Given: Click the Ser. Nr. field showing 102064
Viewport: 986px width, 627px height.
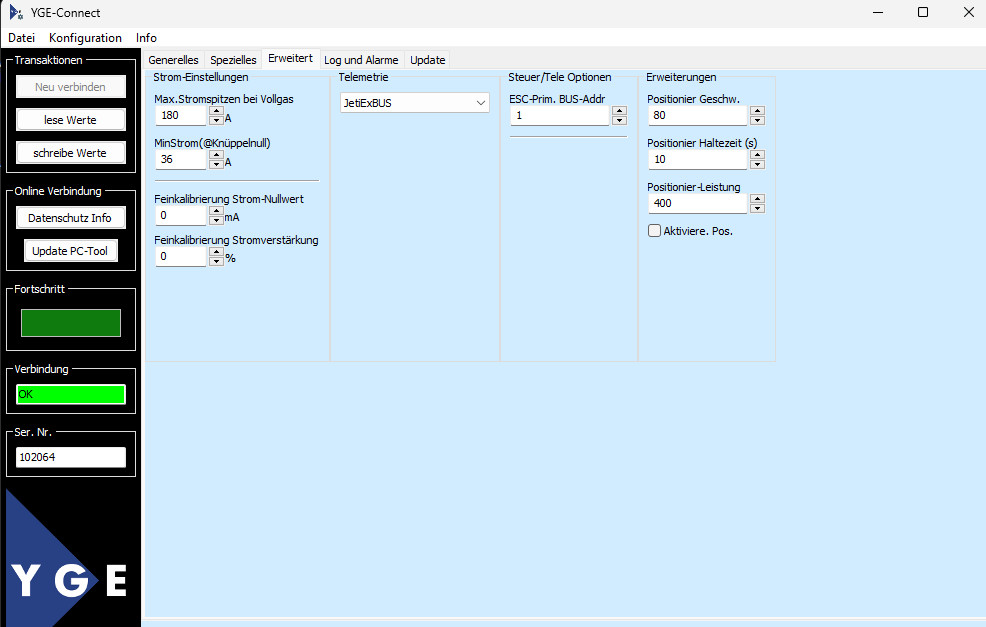Looking at the screenshot, I should coord(70,457).
